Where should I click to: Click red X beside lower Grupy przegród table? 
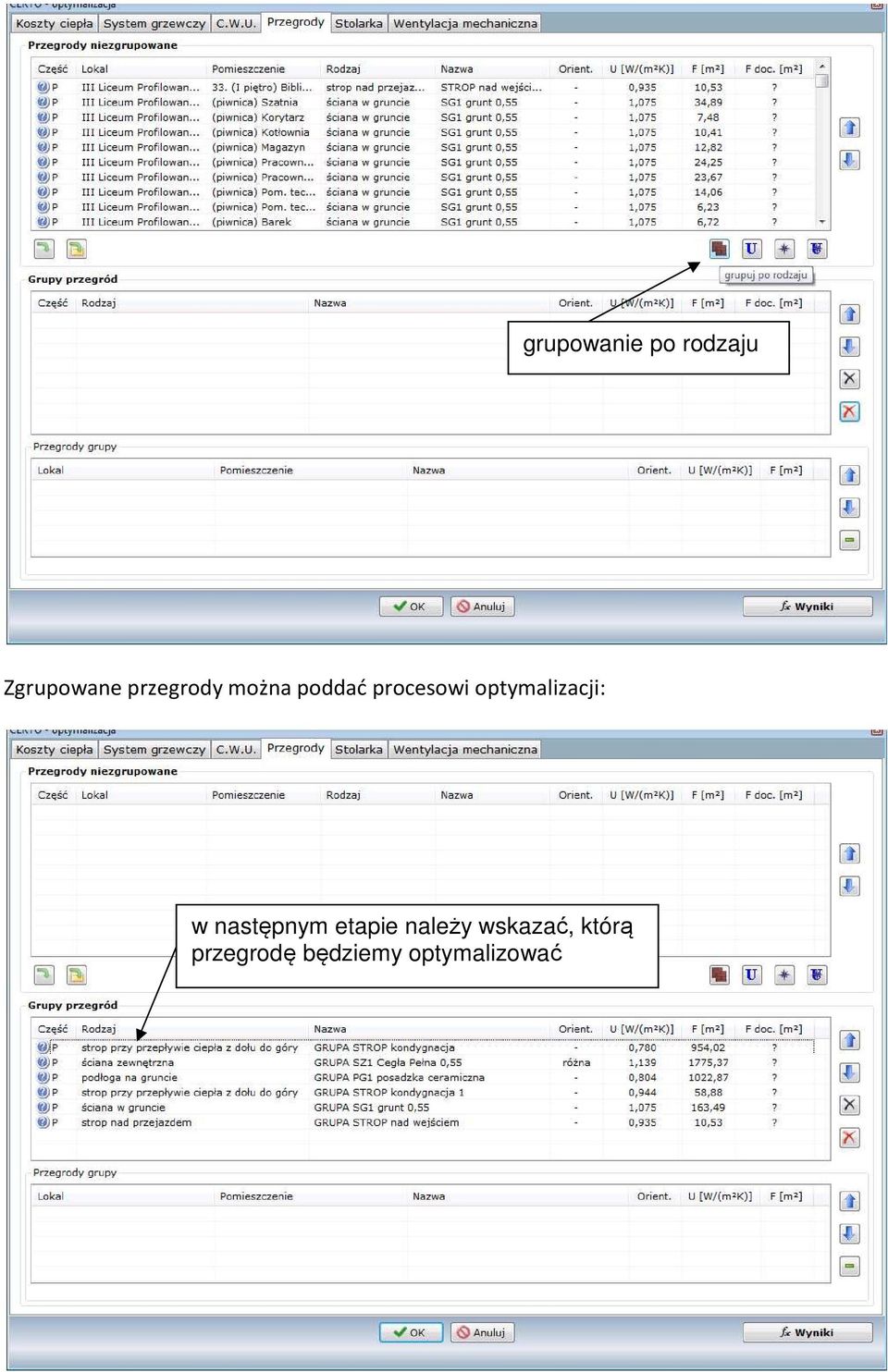tap(850, 1137)
